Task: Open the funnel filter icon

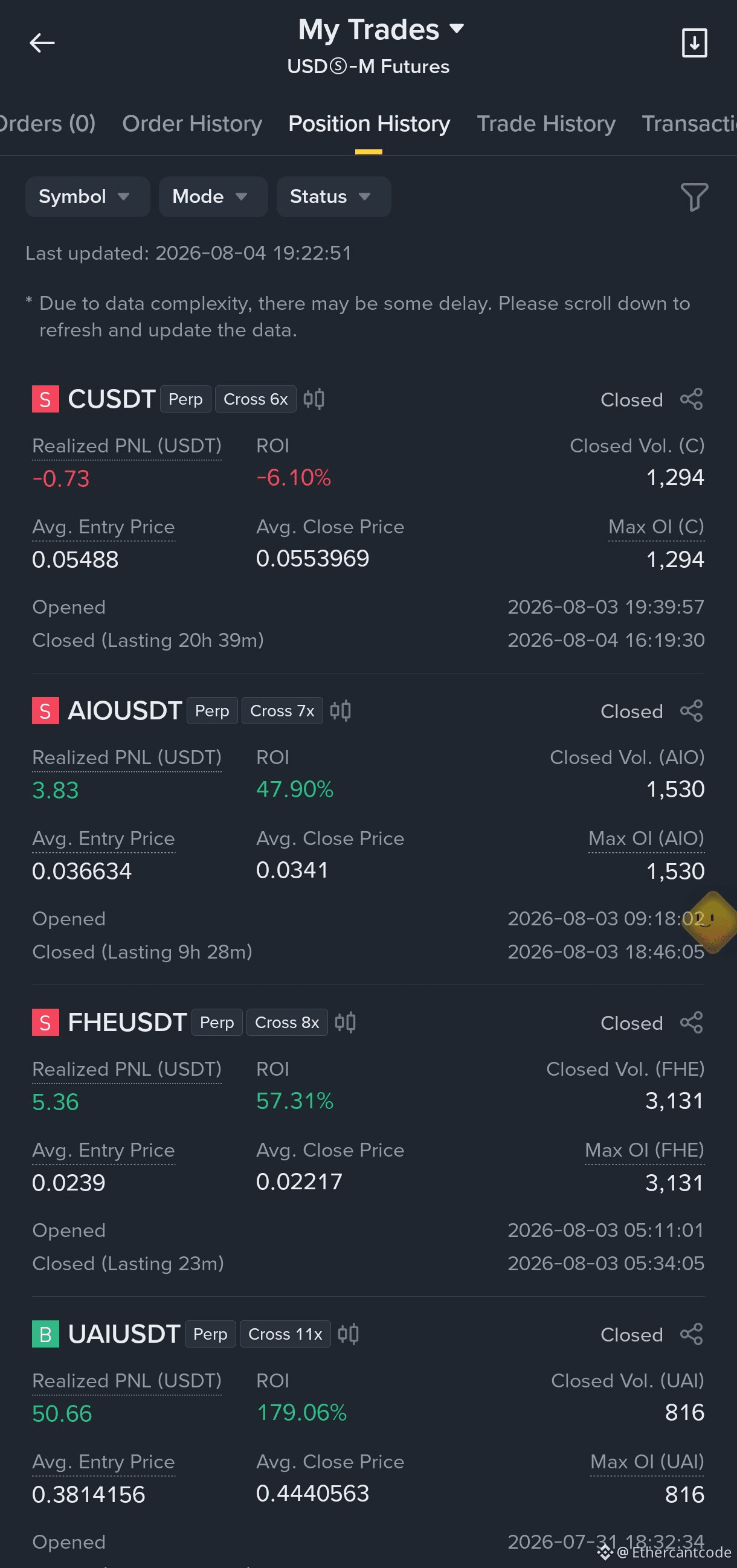Action: (x=694, y=198)
